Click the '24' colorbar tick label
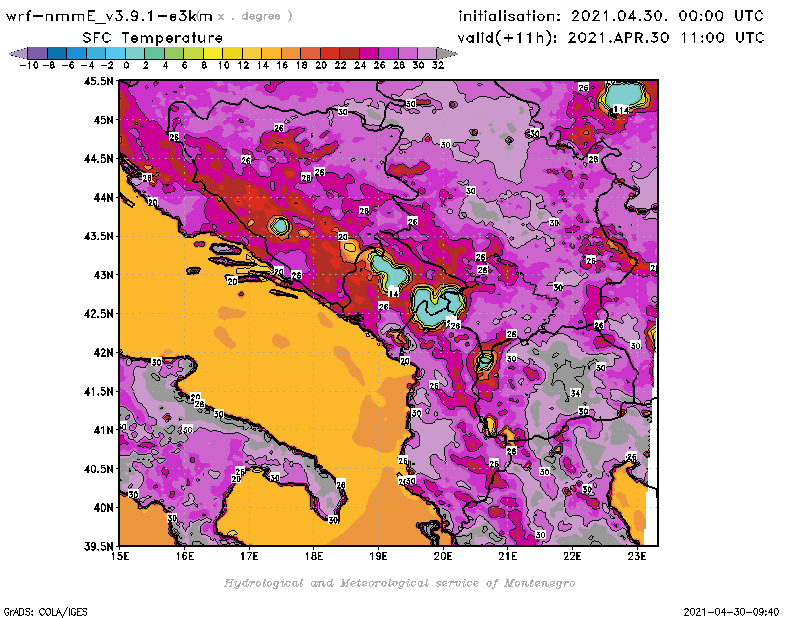This screenshot has height=618, width=800. tap(360, 65)
